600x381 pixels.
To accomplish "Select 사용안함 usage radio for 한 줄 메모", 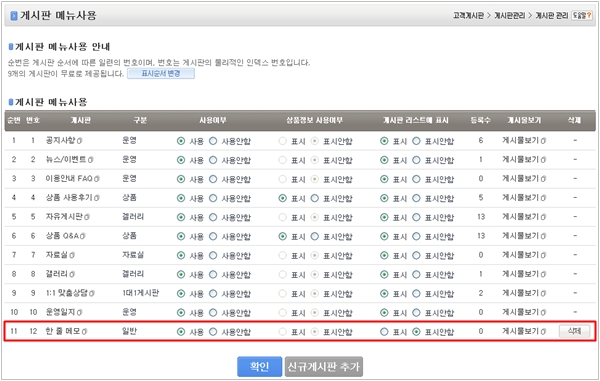I will coord(213,332).
